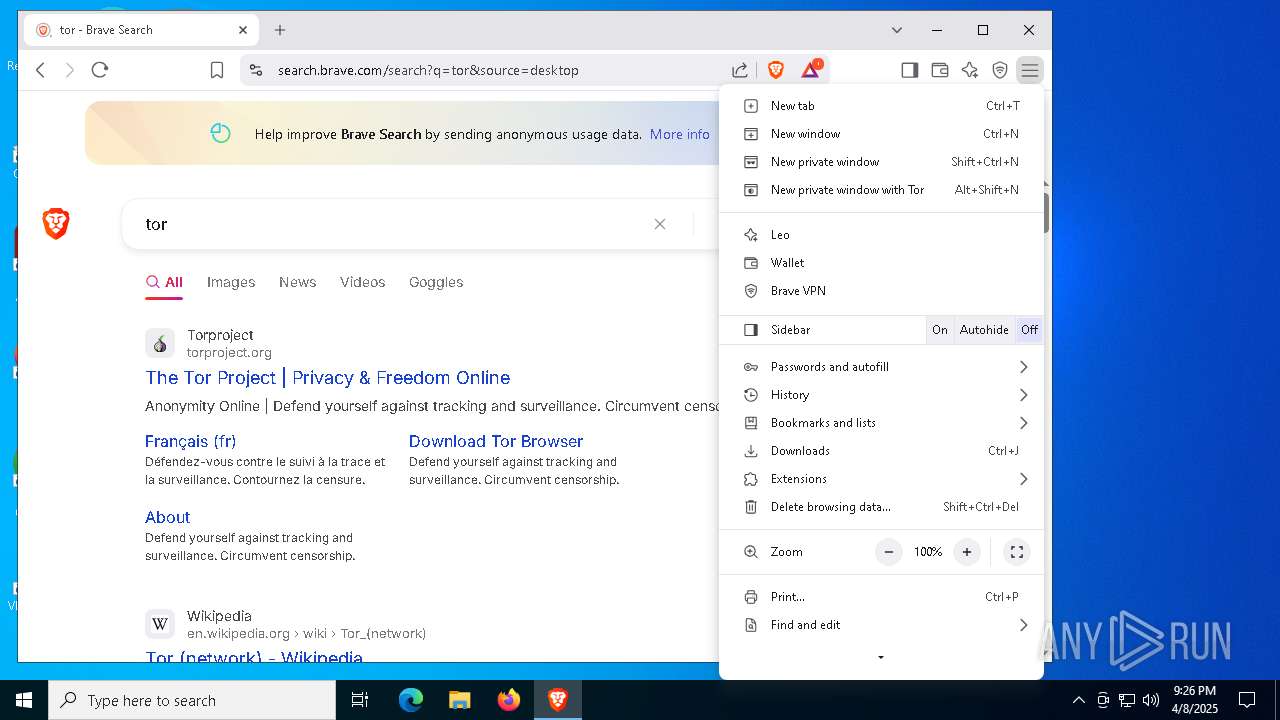Click the address bar URL
The image size is (1280, 720).
428,70
